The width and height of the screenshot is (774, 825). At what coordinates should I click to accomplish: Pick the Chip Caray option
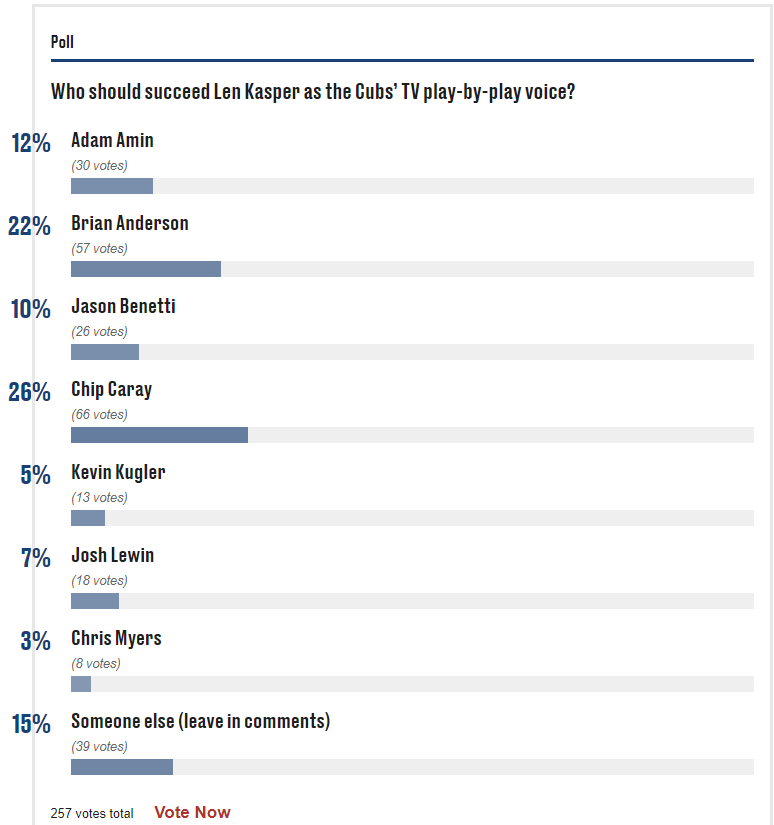112,390
